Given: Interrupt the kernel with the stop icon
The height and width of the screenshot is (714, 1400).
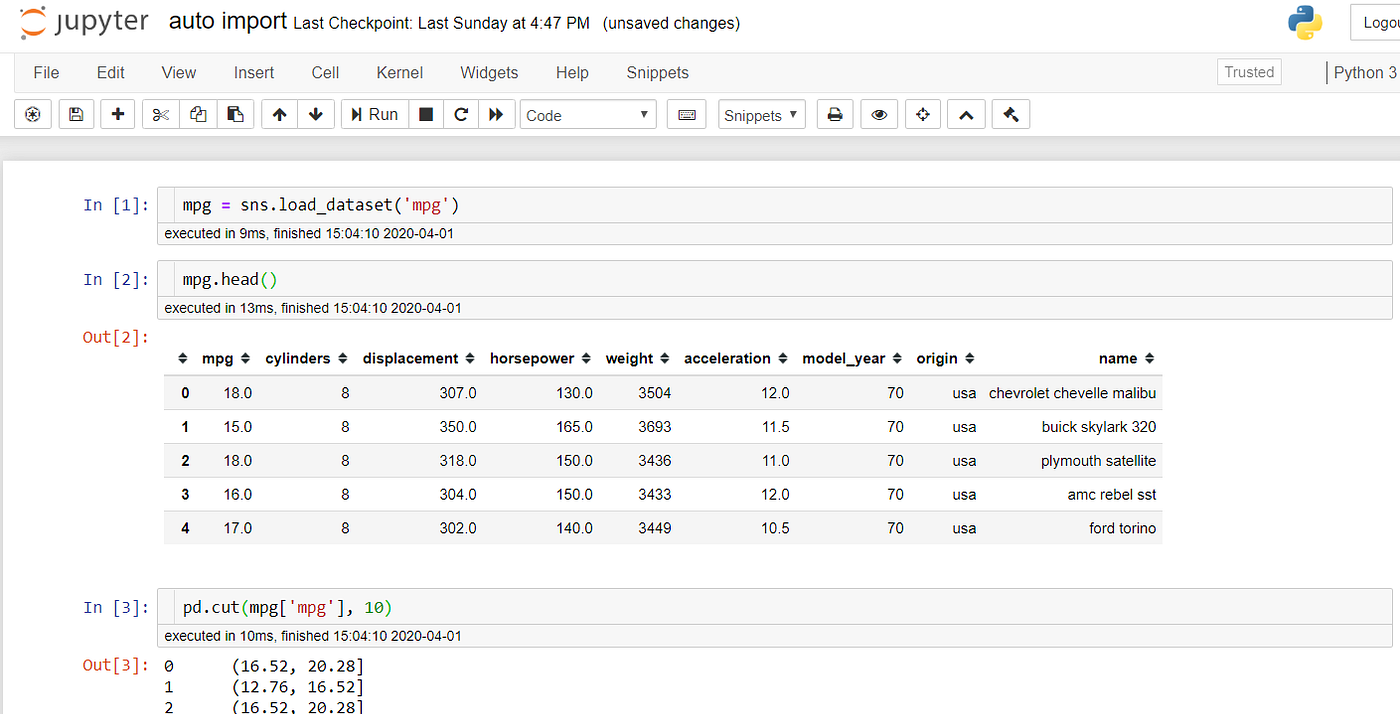Looking at the screenshot, I should [425, 114].
